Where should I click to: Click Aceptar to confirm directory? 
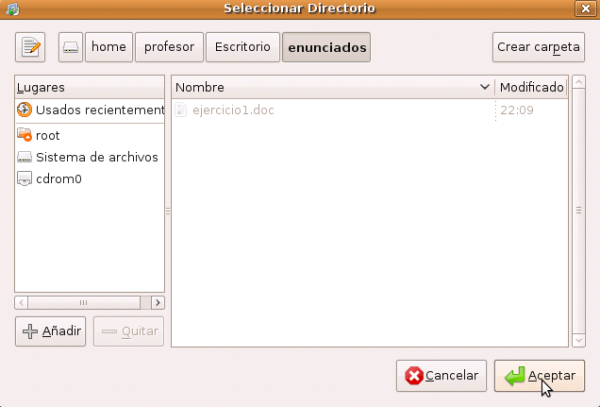539,376
